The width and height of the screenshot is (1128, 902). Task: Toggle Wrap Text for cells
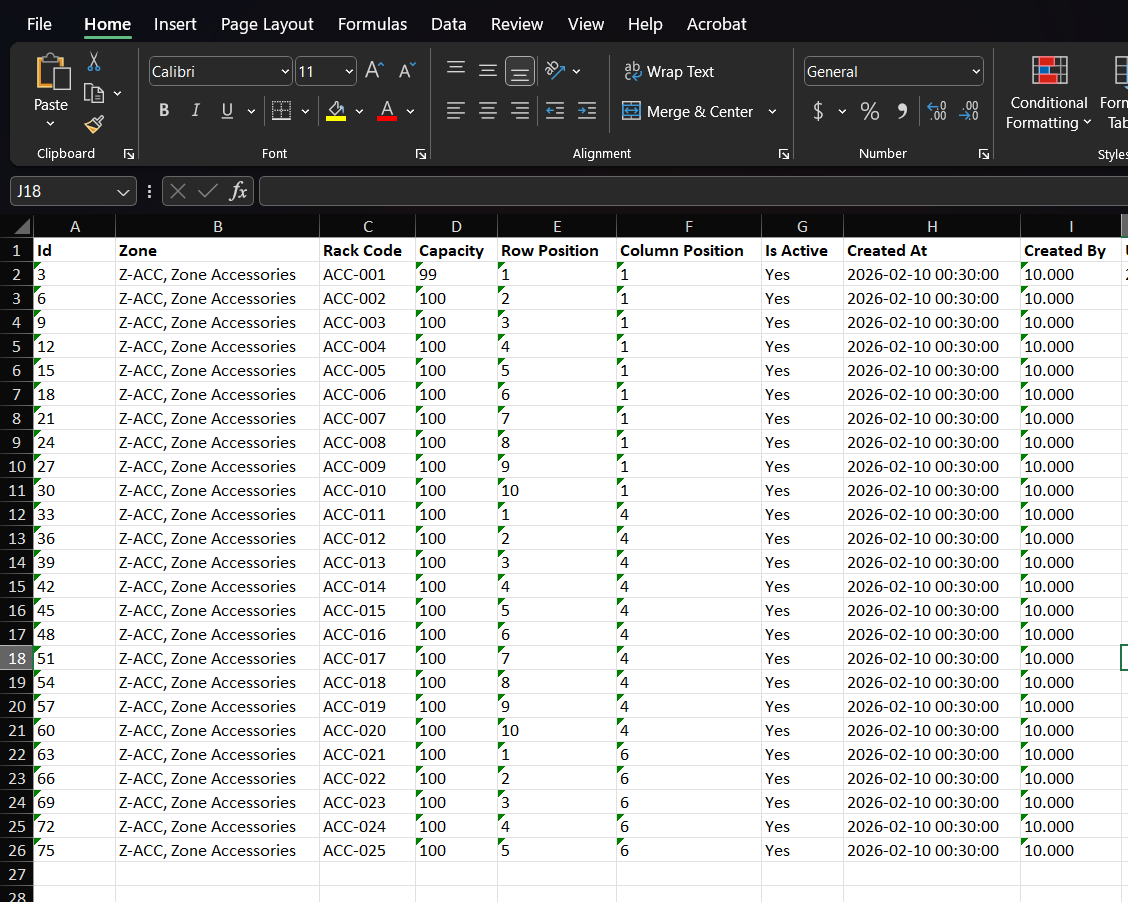tap(668, 72)
